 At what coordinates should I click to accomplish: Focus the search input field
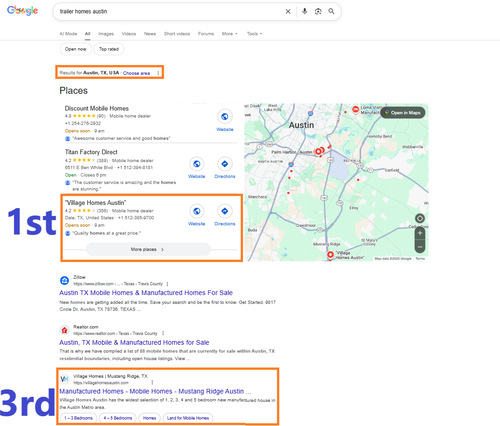tap(170, 11)
